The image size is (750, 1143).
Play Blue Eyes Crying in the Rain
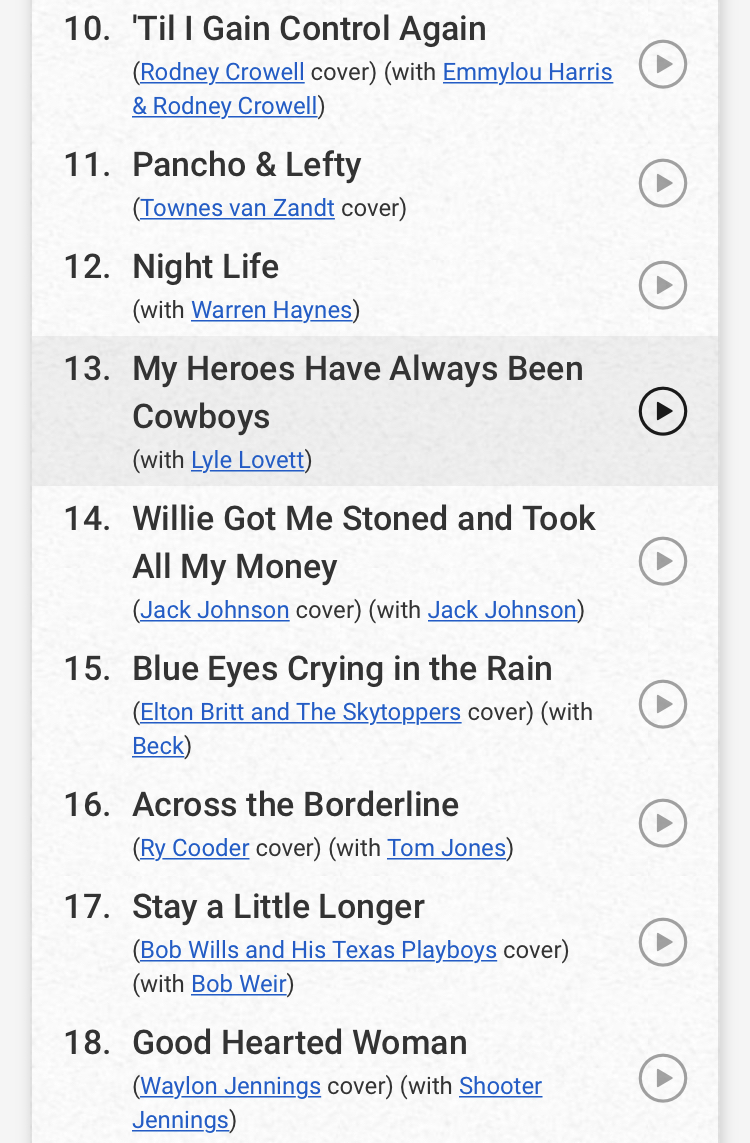(x=663, y=704)
